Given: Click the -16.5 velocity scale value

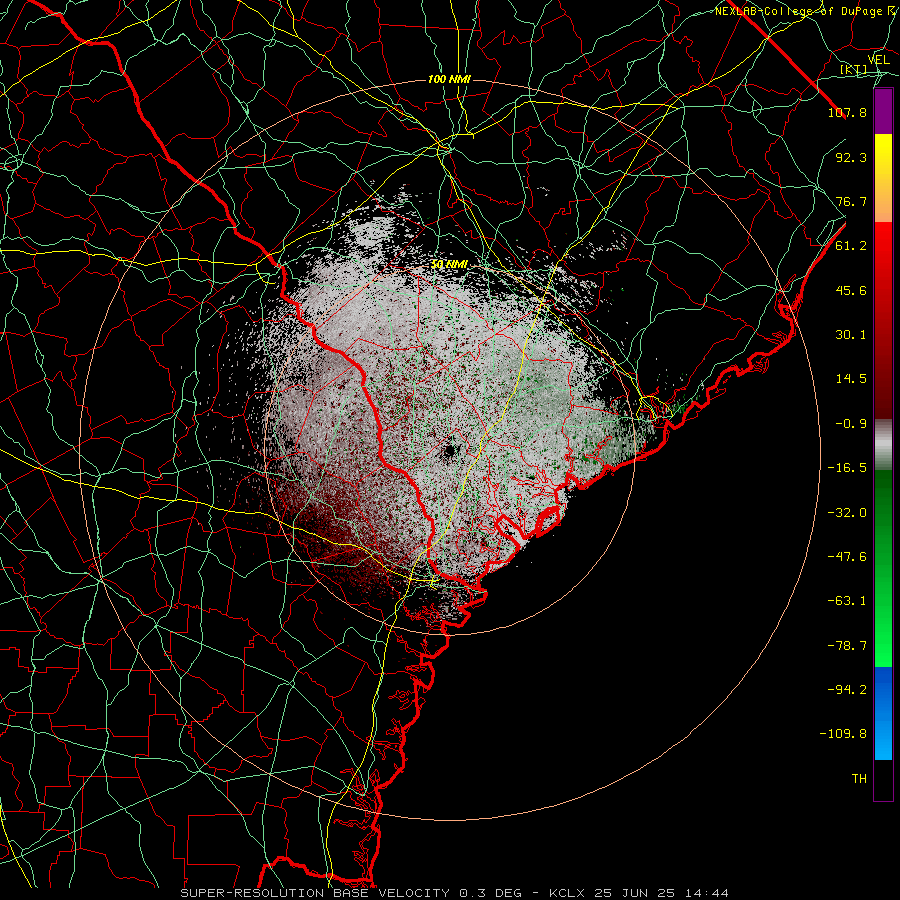Looking at the screenshot, I should pos(847,468).
